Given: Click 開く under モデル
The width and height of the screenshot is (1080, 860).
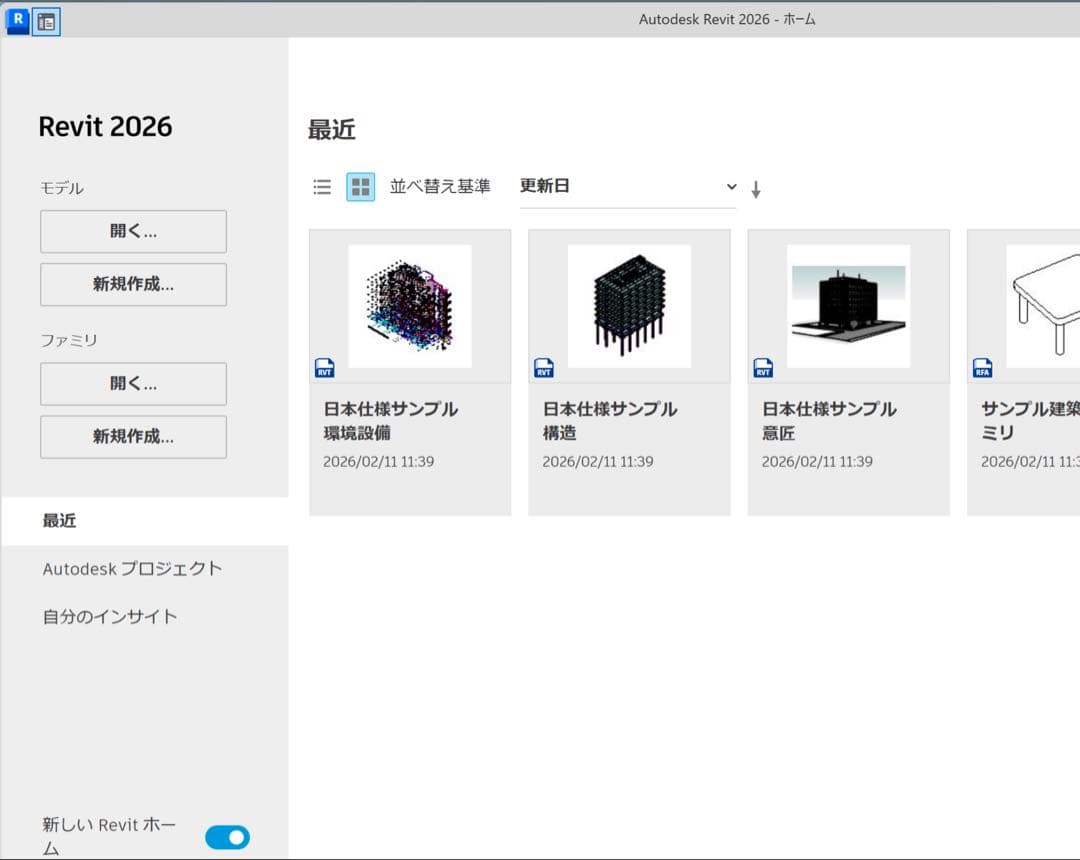Looking at the screenshot, I should [133, 231].
